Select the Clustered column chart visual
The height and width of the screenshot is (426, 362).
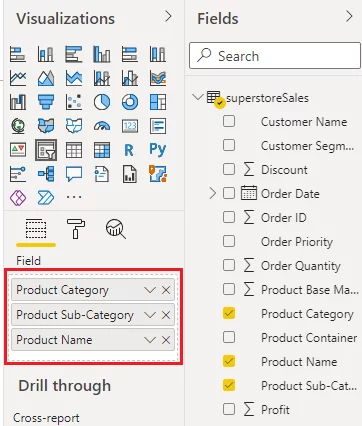tap(102, 54)
